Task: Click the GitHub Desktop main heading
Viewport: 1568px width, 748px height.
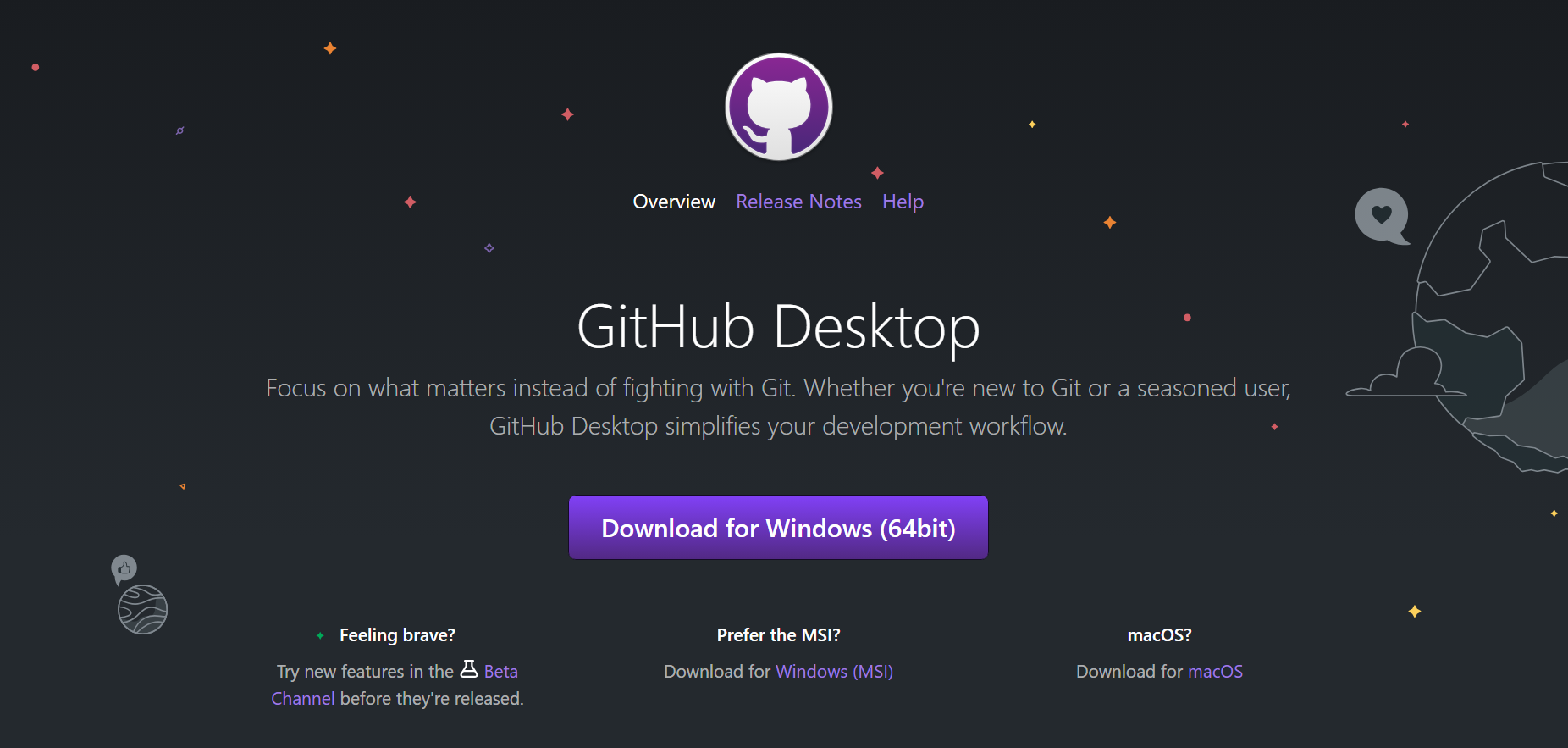Action: 778,327
